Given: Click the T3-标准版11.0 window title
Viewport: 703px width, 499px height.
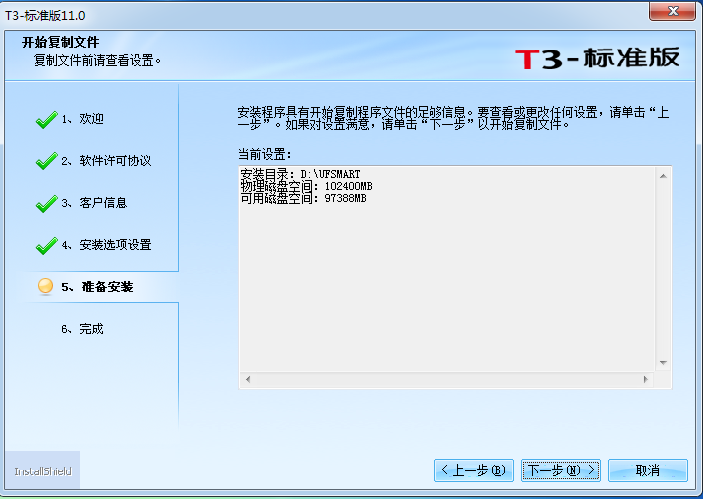Looking at the screenshot, I should pyautogui.click(x=45, y=16).
